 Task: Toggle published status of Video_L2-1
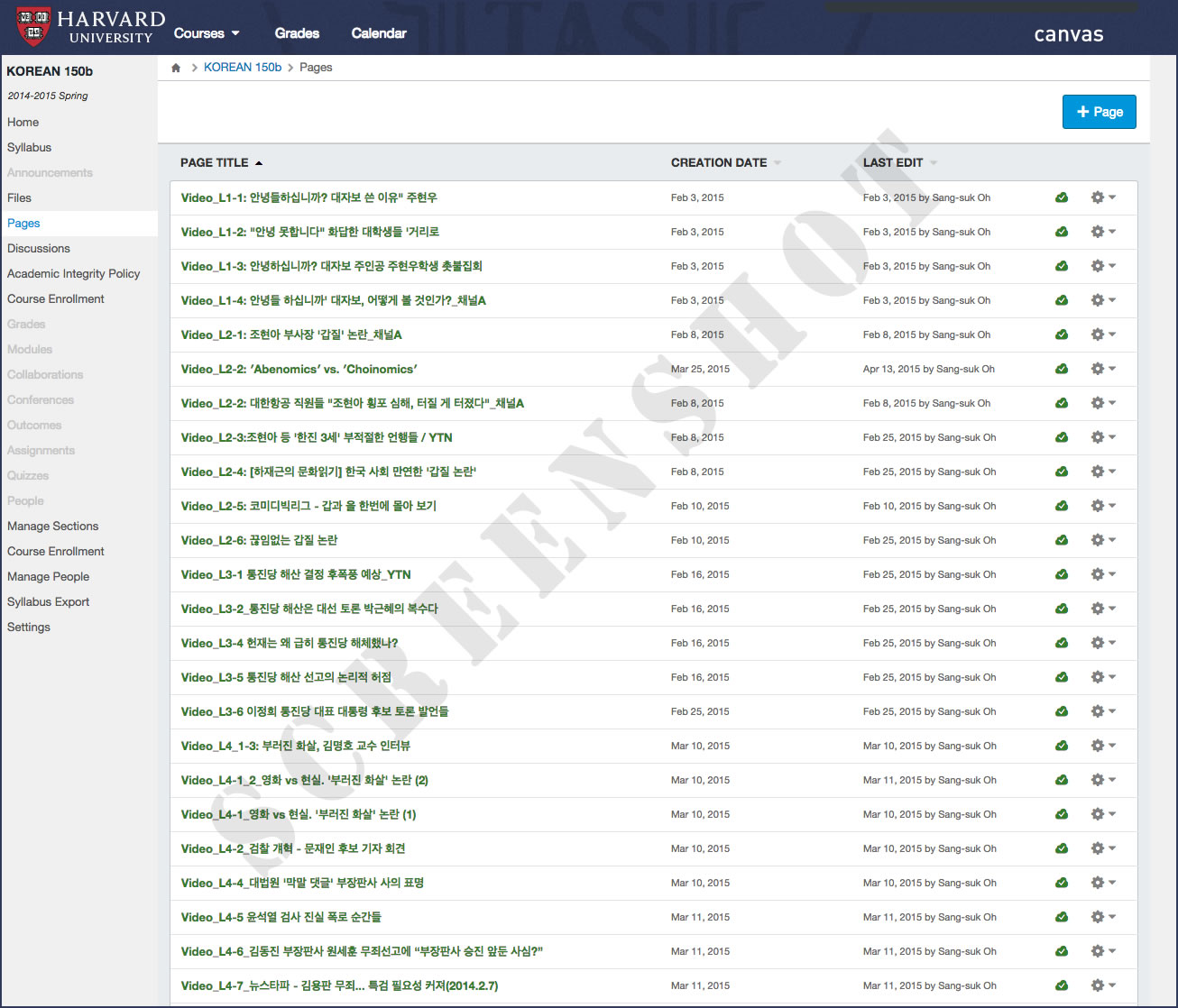point(1062,334)
